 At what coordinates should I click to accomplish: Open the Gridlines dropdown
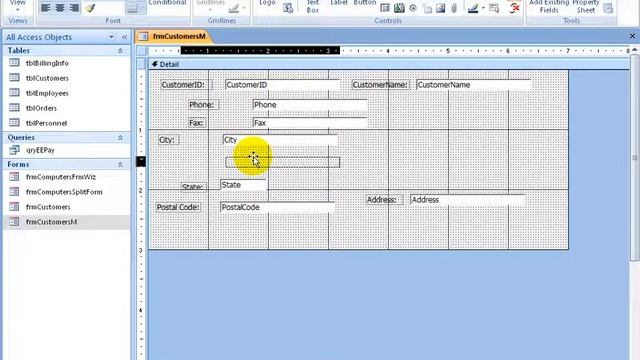[211, 5]
